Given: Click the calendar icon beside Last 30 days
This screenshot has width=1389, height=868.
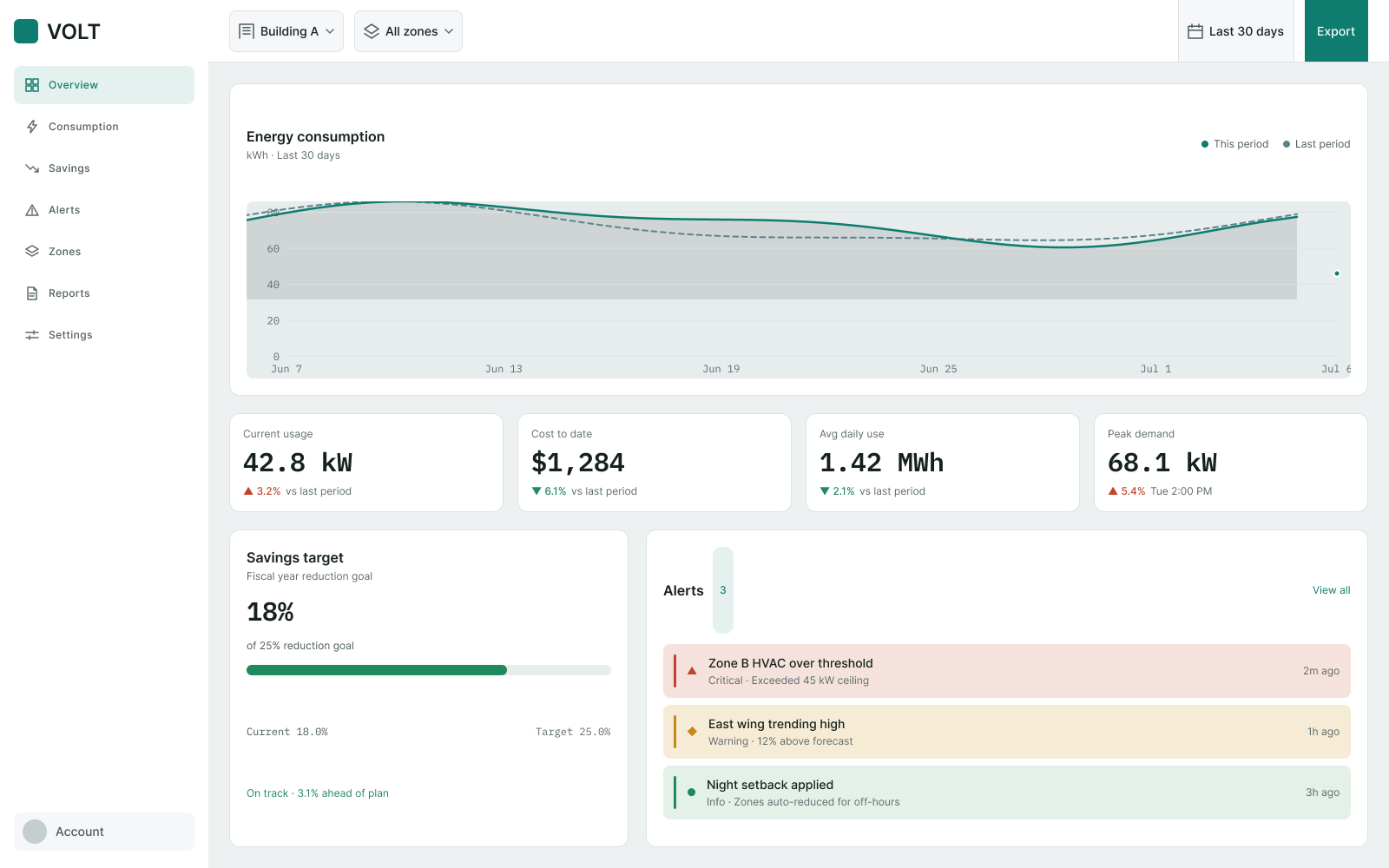Looking at the screenshot, I should pos(1195,31).
